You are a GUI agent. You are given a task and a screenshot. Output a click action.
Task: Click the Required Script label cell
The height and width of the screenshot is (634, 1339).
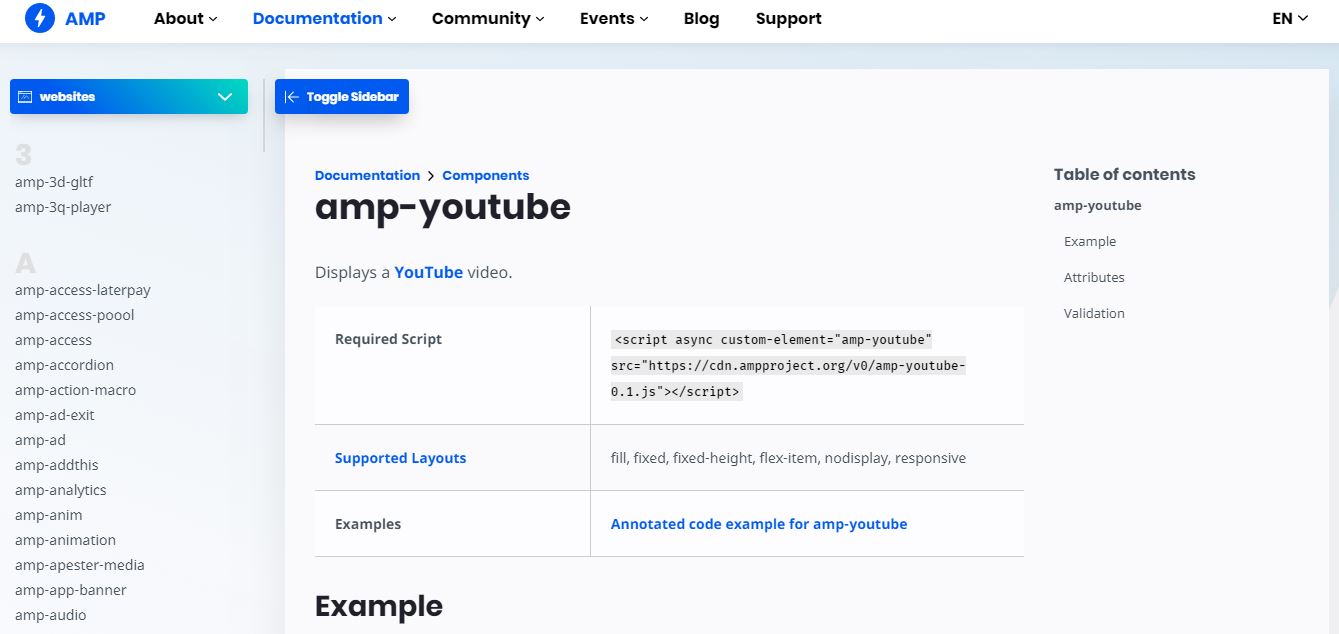tap(388, 339)
